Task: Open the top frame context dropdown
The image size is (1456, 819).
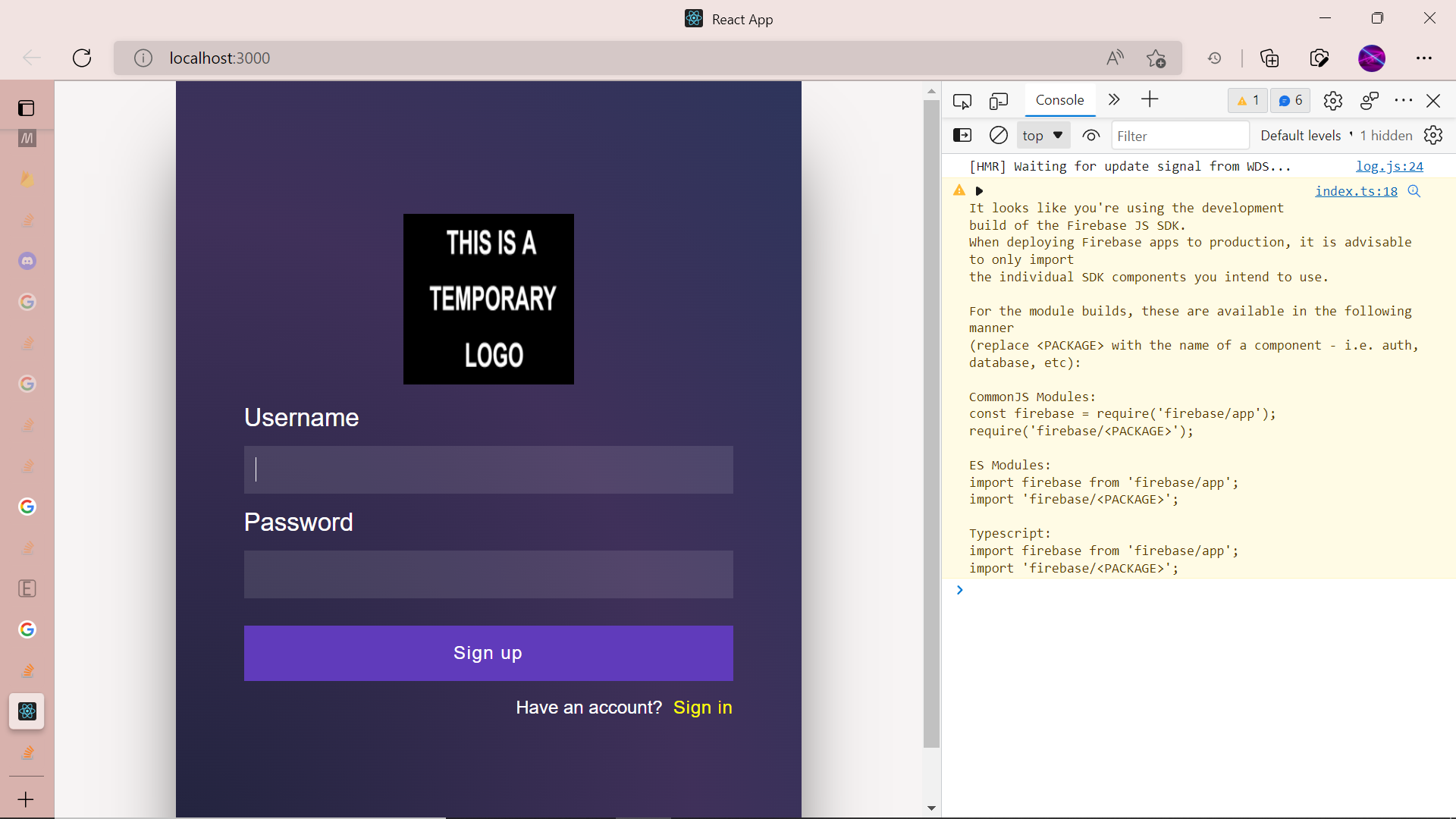Action: (x=1043, y=135)
